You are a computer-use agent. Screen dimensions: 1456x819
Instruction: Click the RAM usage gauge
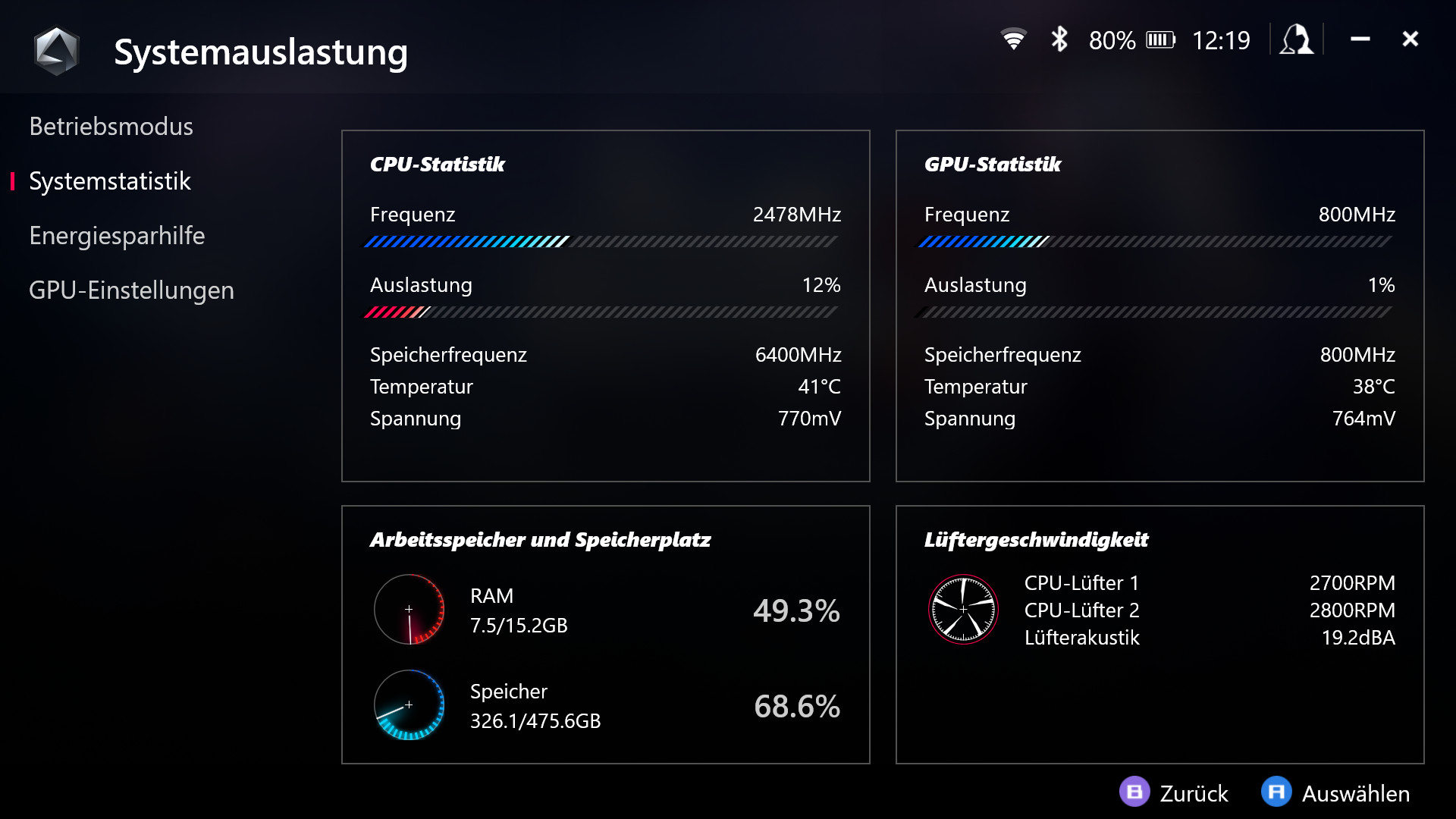click(x=409, y=610)
